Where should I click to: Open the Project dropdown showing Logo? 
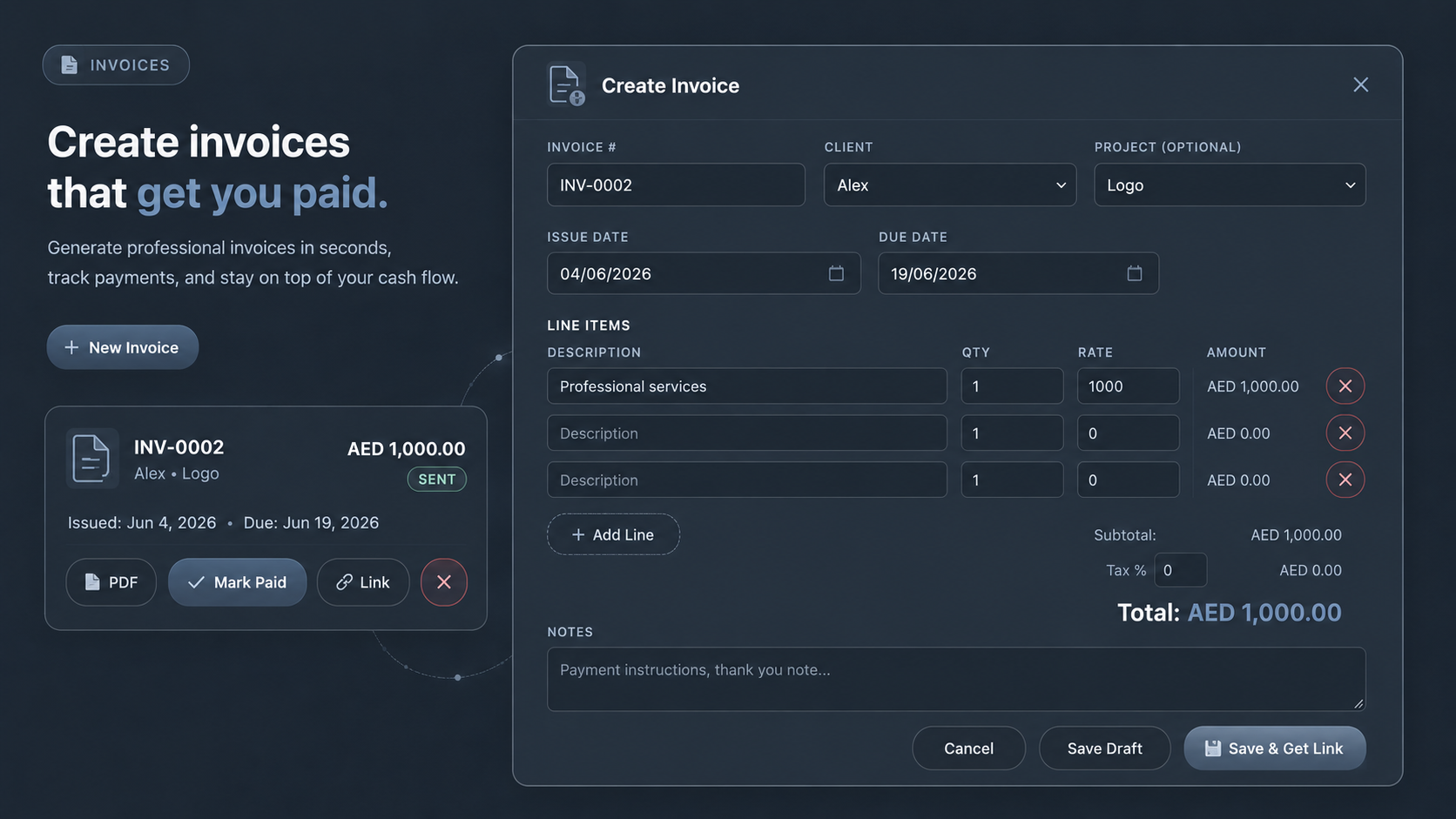click(1230, 185)
